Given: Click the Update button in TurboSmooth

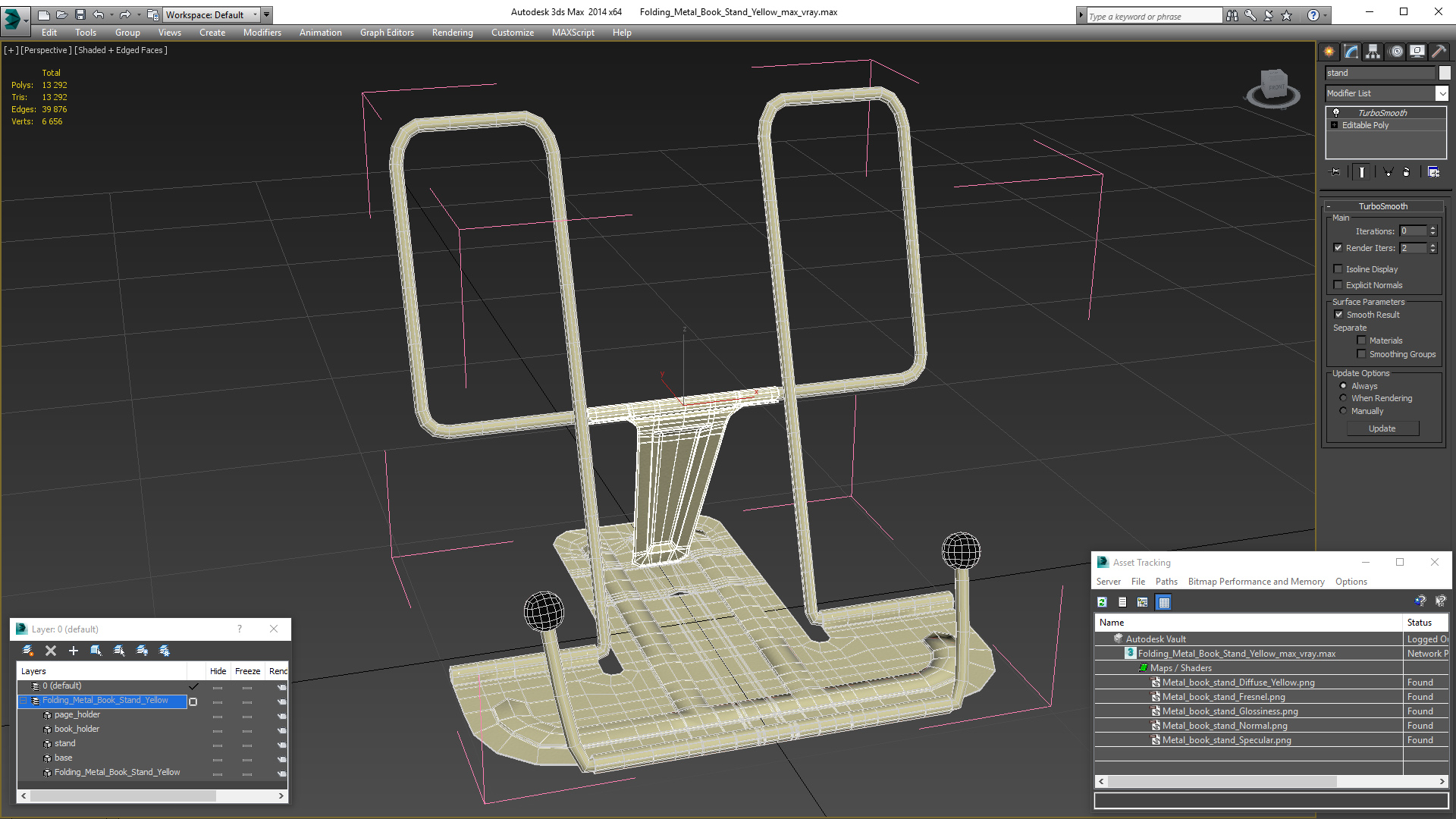Looking at the screenshot, I should pos(1382,428).
